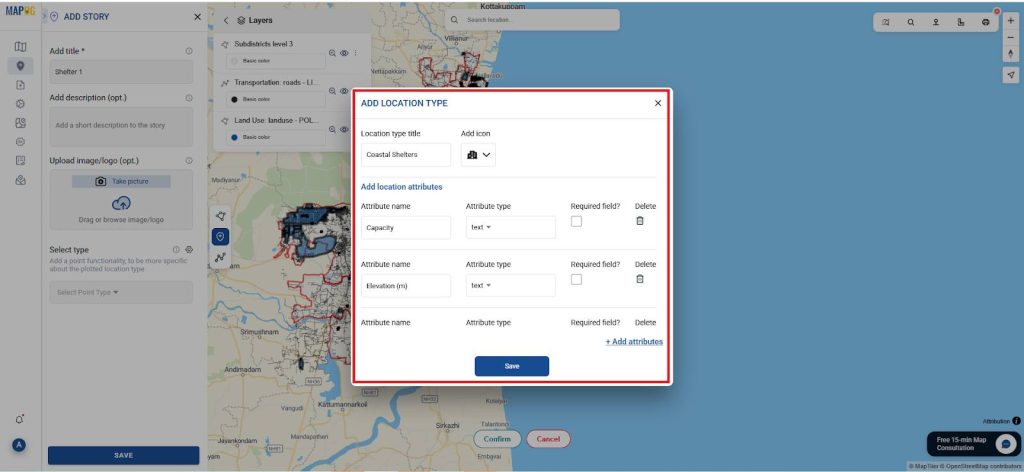Open attribute type dropdown for Capacity
This screenshot has width=1024, height=472.
(511, 227)
